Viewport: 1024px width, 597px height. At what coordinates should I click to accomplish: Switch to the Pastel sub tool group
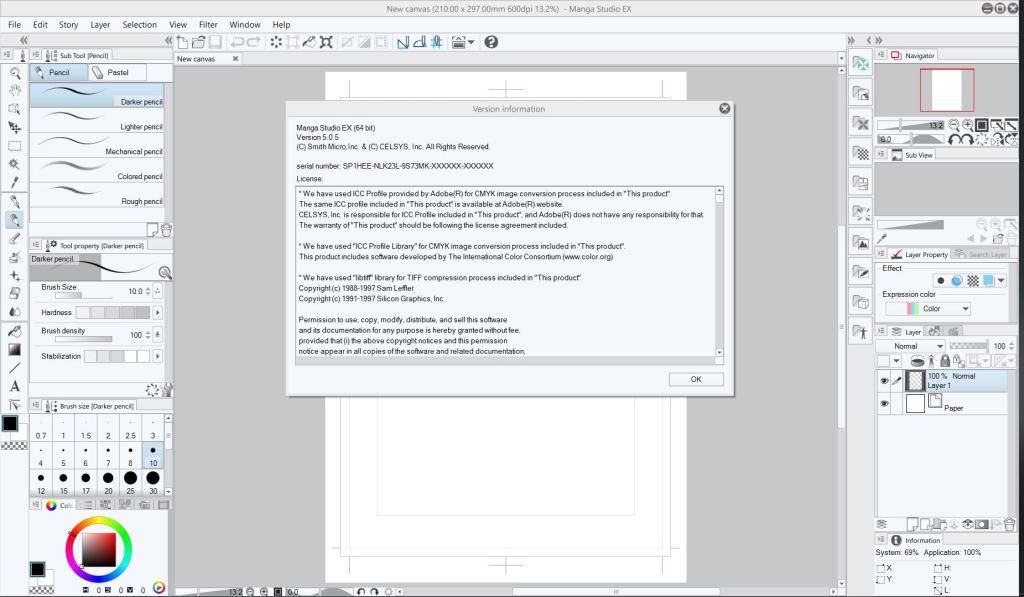[115, 73]
